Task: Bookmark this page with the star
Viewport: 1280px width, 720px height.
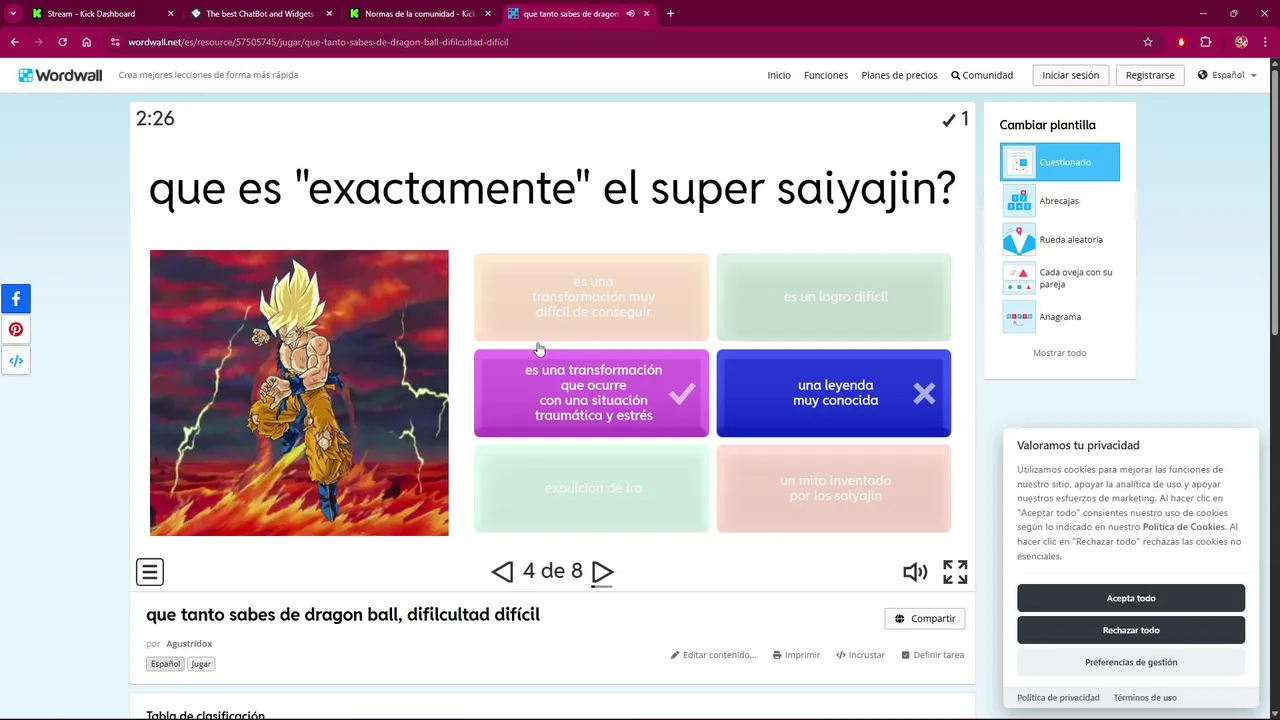Action: pos(1148,42)
